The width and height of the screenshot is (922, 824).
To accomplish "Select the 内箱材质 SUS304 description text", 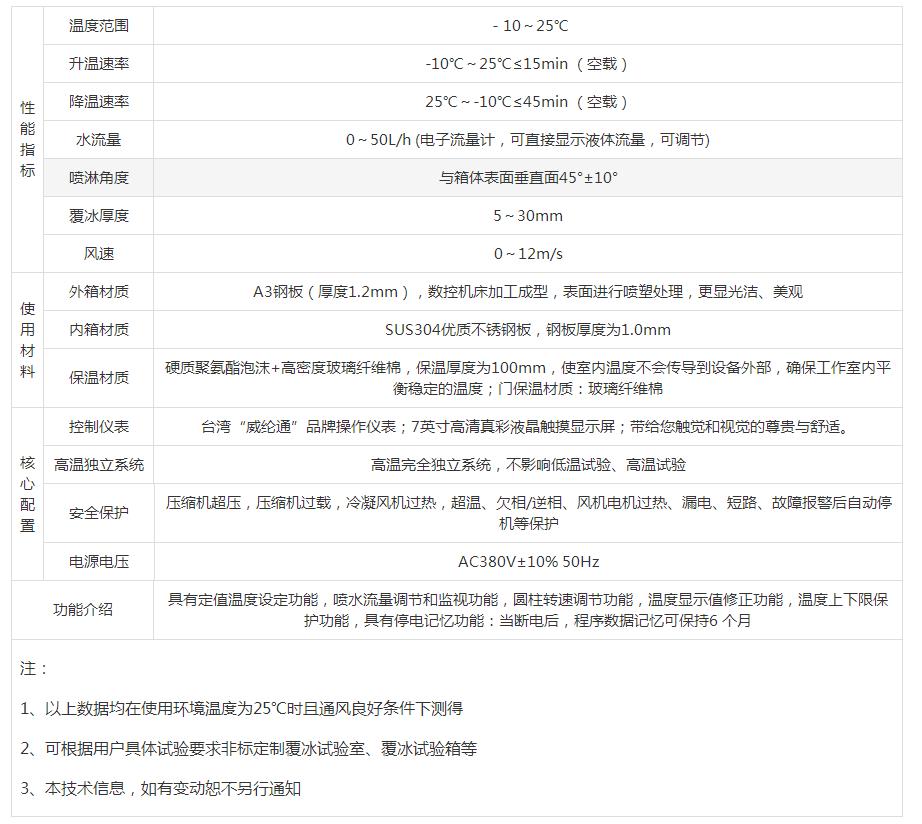I will [527, 330].
